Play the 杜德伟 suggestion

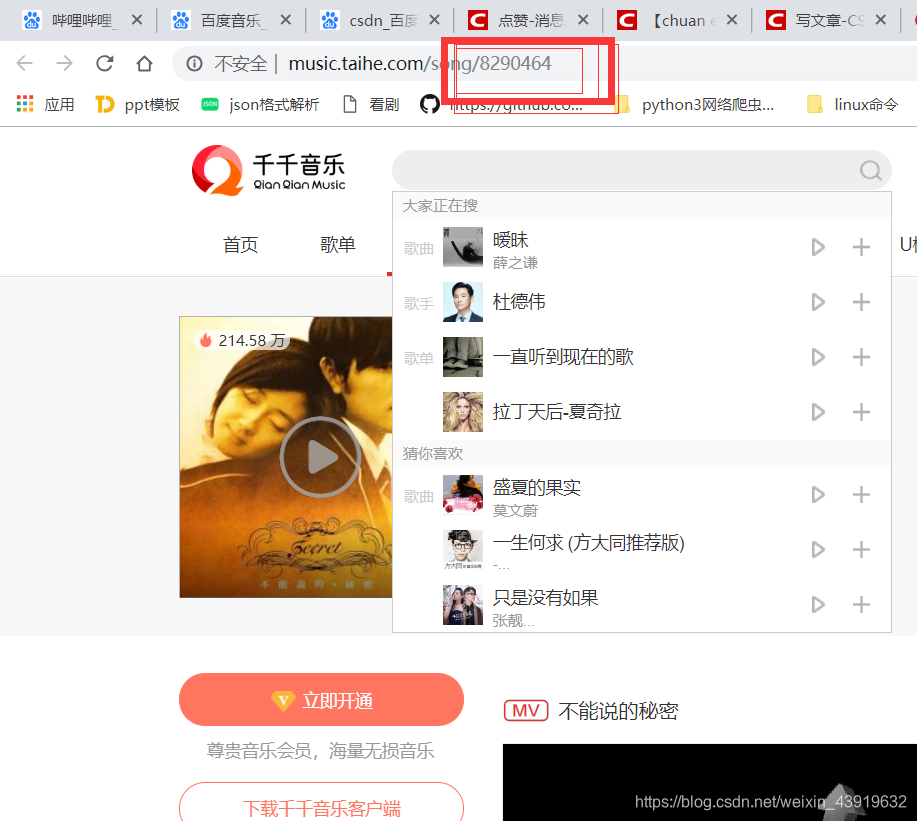point(818,302)
